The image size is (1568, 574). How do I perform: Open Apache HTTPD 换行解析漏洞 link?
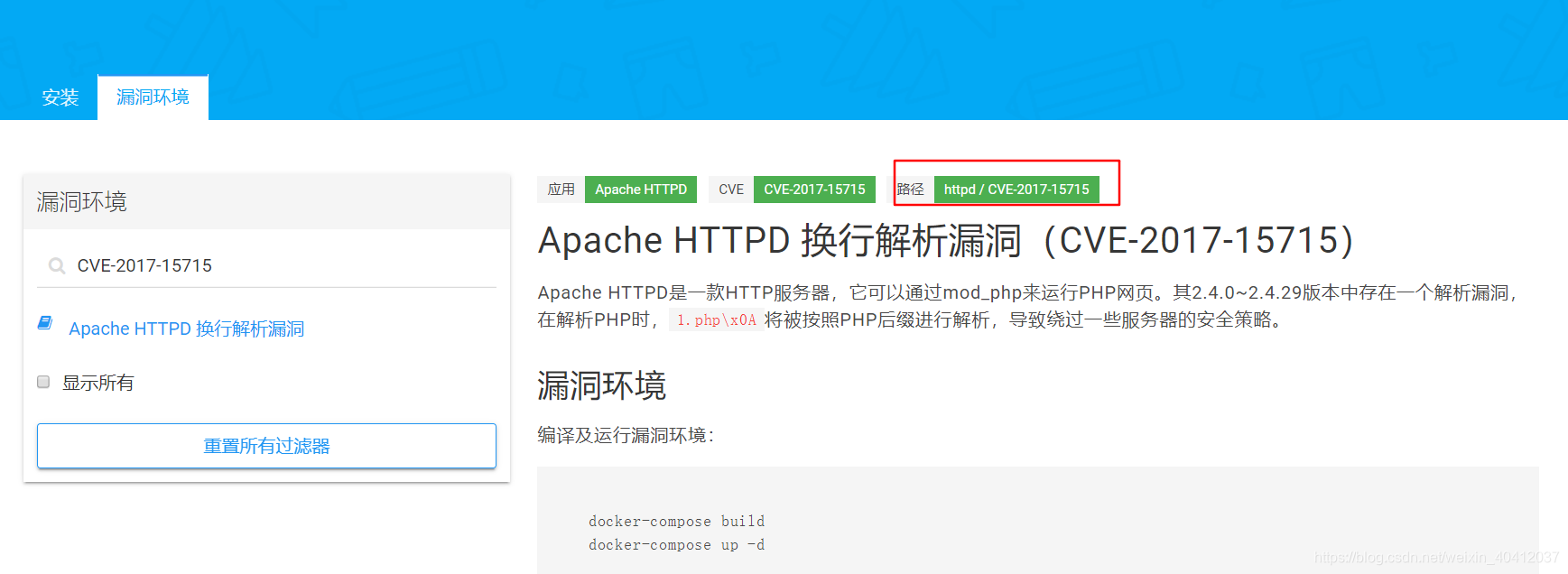pos(186,329)
